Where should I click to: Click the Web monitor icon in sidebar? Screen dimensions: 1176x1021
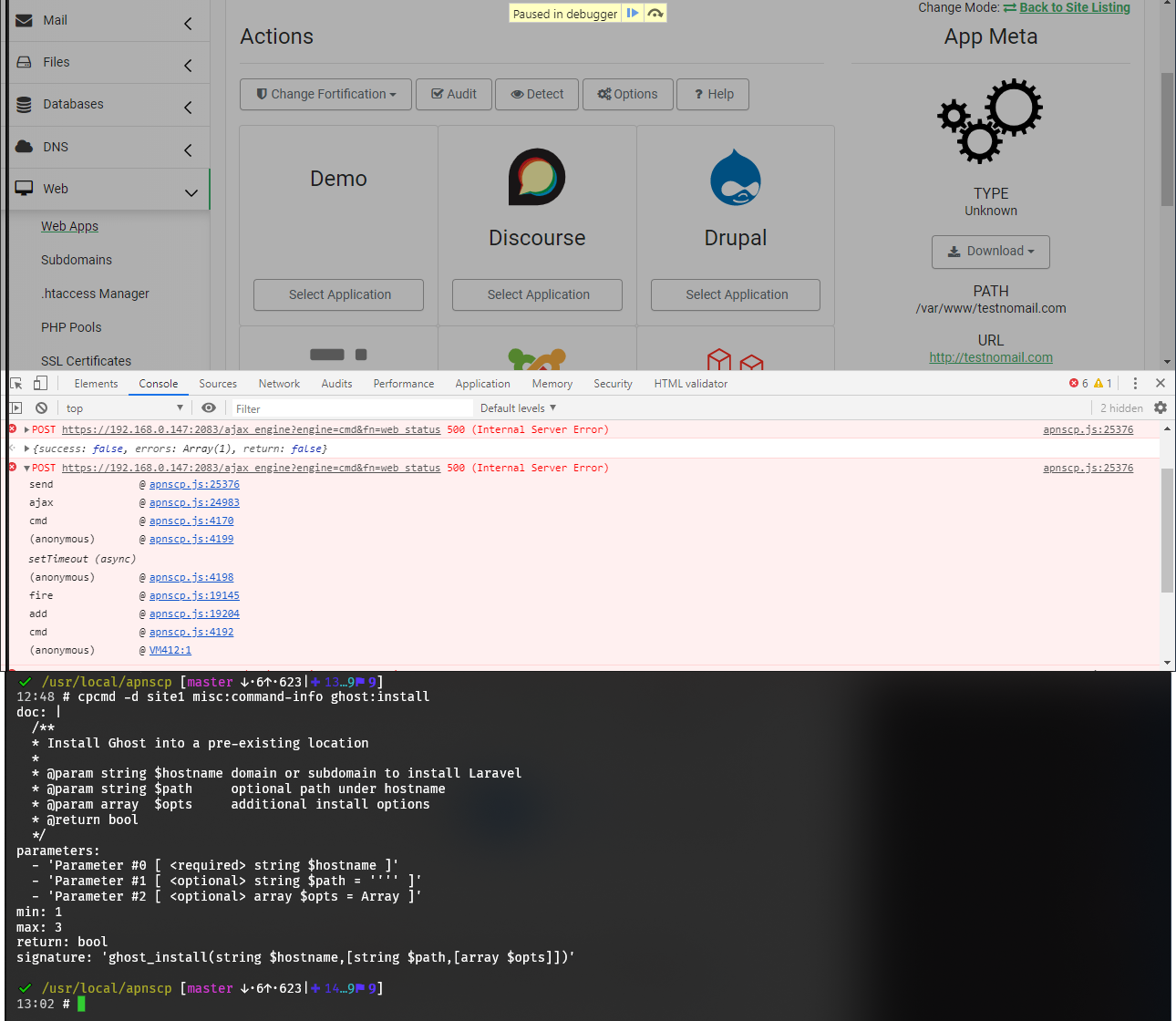point(25,189)
